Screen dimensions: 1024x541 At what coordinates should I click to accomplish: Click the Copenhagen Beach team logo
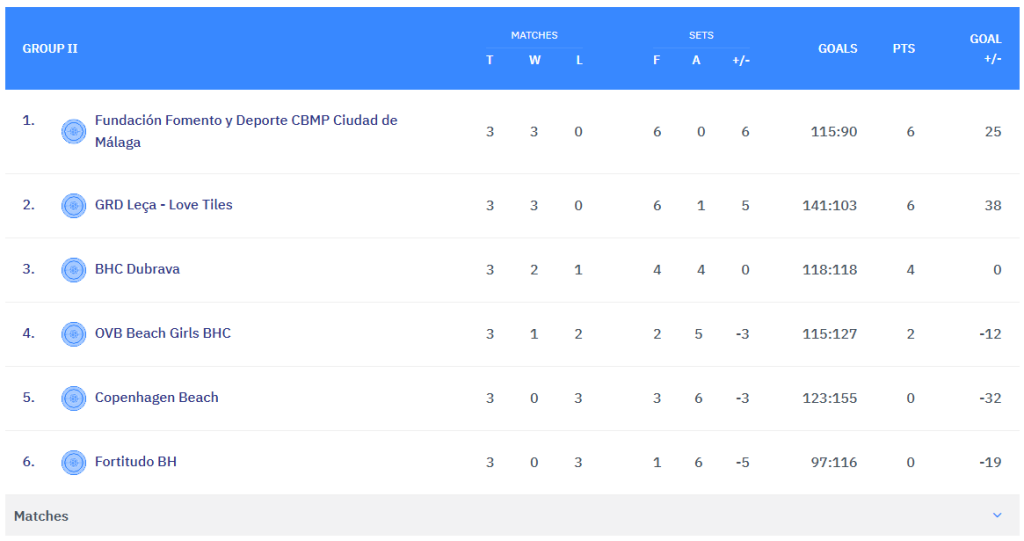click(x=73, y=397)
